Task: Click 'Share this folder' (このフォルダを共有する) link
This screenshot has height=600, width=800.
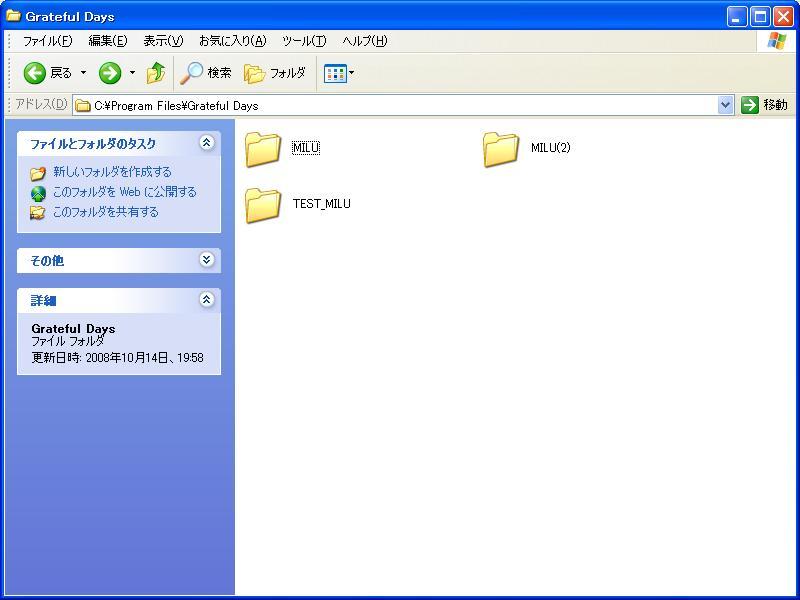Action: tap(105, 212)
